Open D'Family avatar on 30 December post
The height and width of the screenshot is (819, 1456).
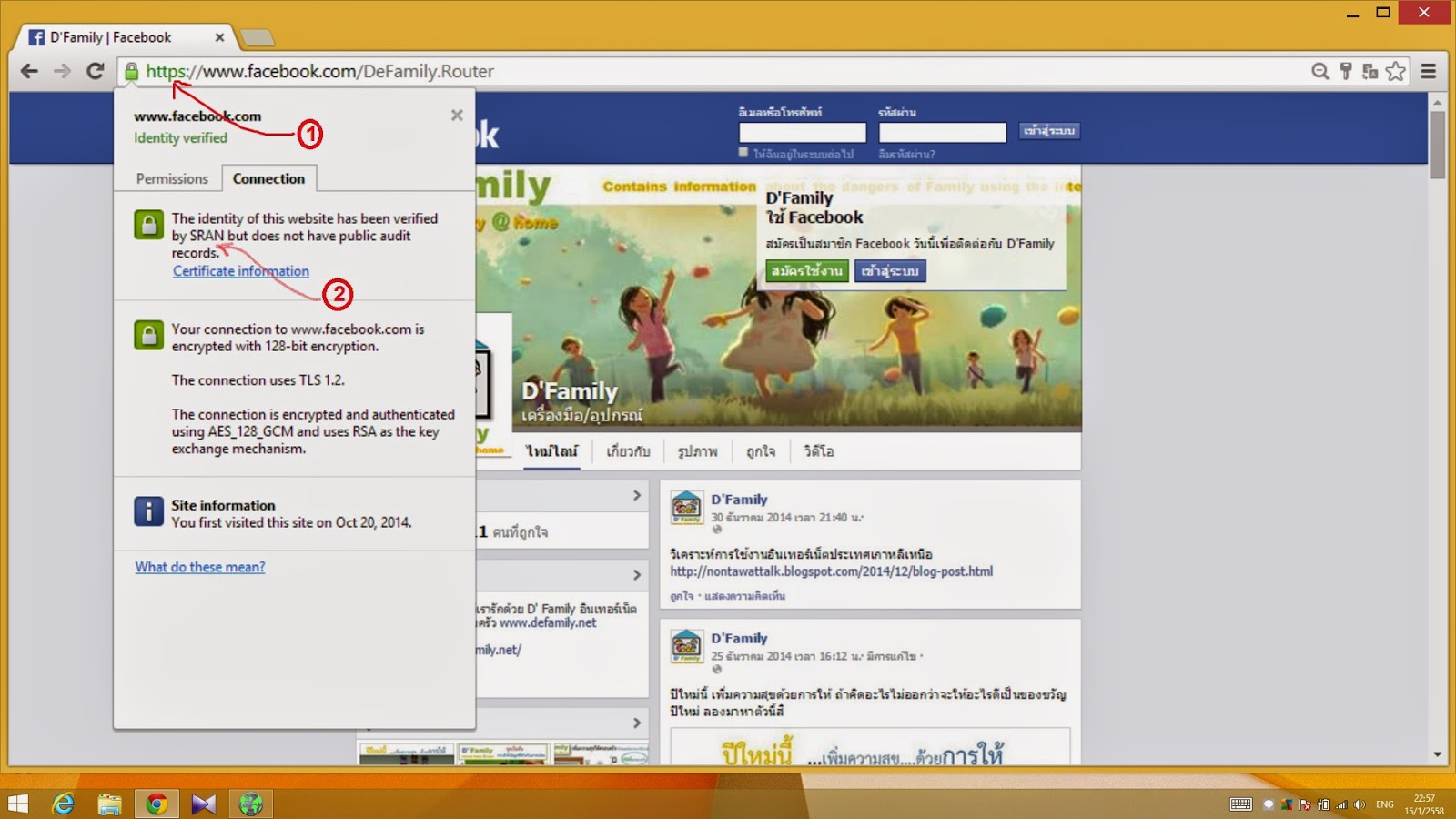tap(686, 508)
